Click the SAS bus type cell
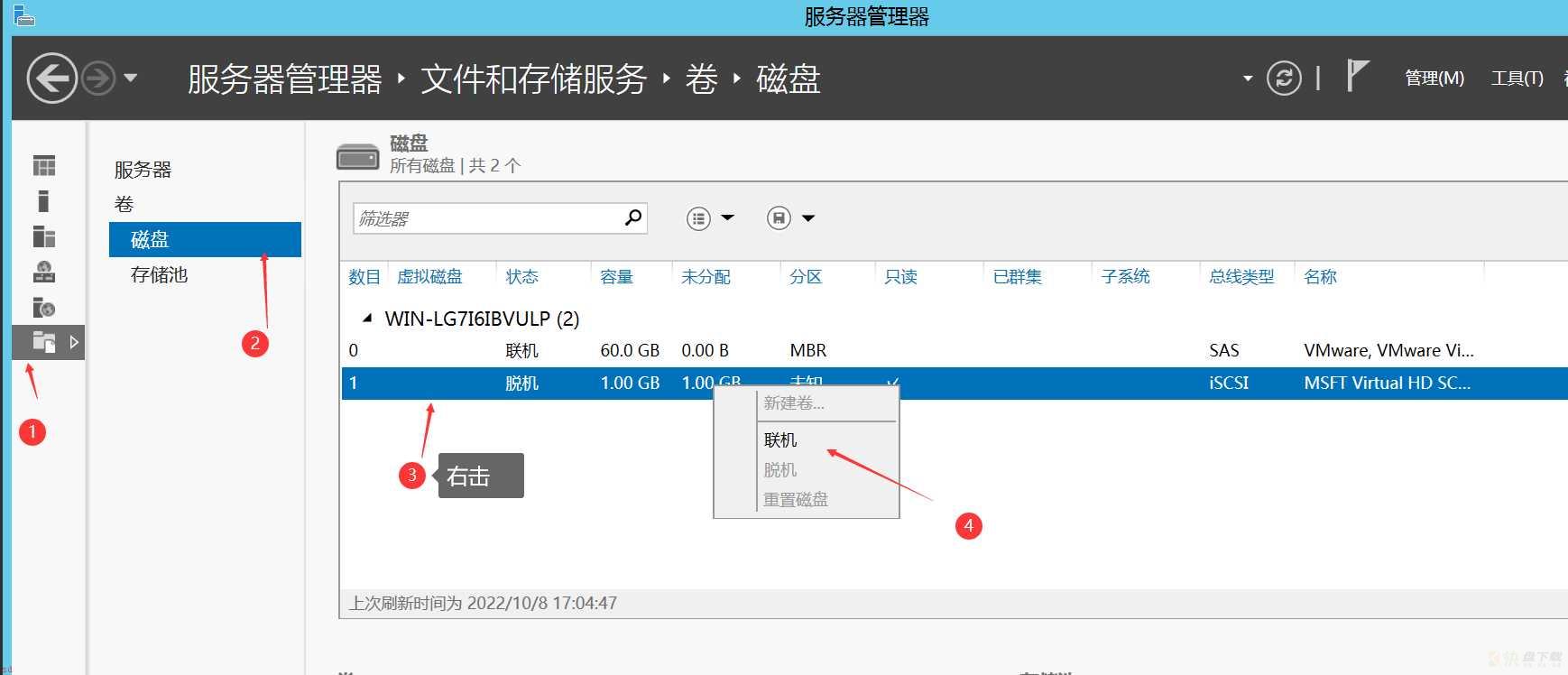The height and width of the screenshot is (675, 1568). [1224, 350]
